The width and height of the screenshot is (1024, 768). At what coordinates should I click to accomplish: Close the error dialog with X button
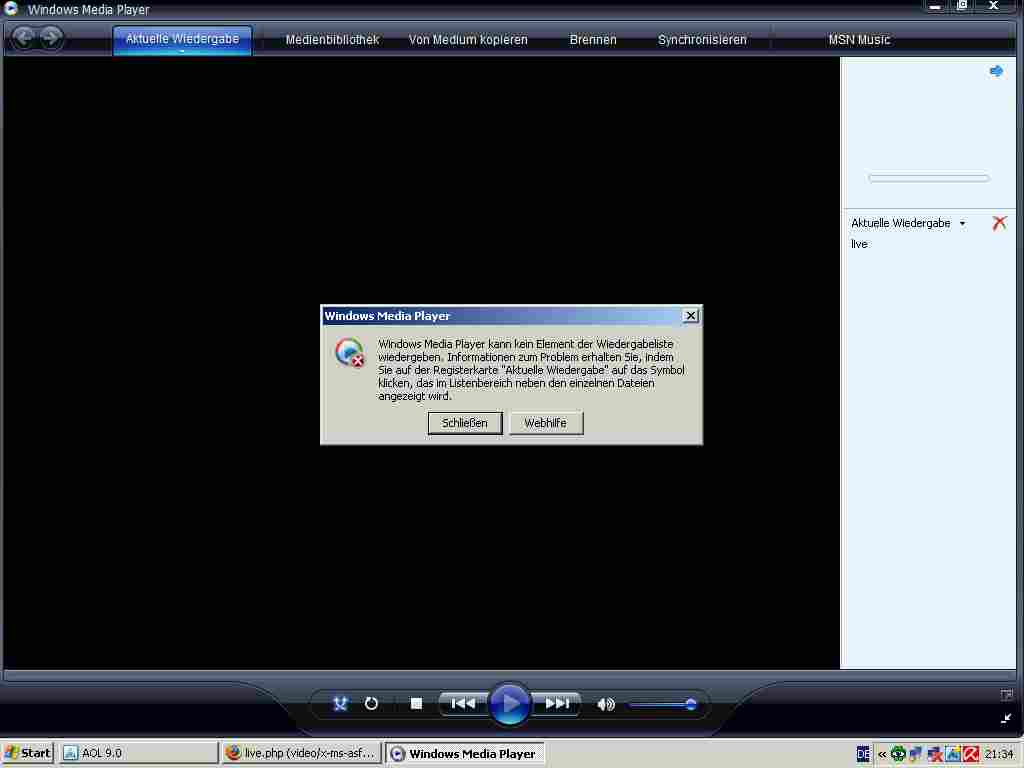(x=690, y=315)
